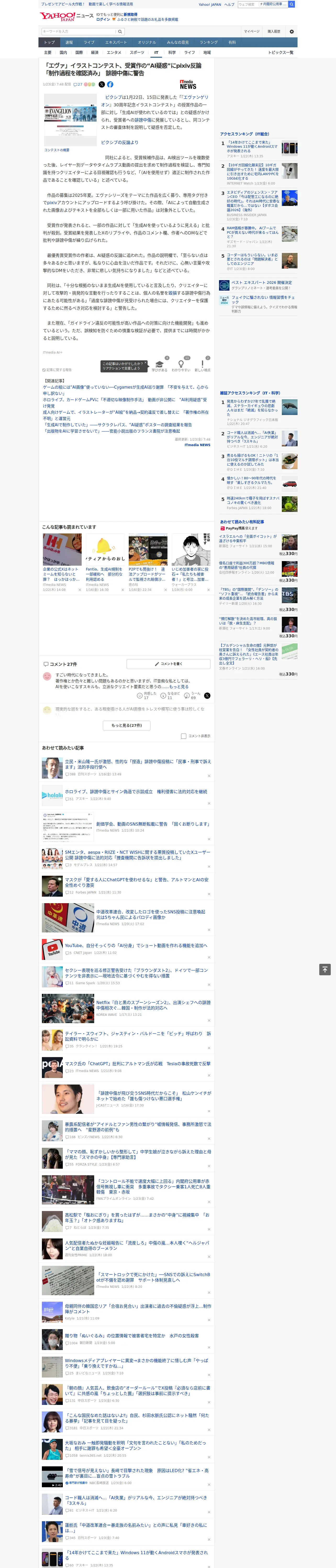336x1568 pixels.
Task: Open article マスク氏の「ChatGPT」批判にアルトマン氏
Action: [138, 1063]
